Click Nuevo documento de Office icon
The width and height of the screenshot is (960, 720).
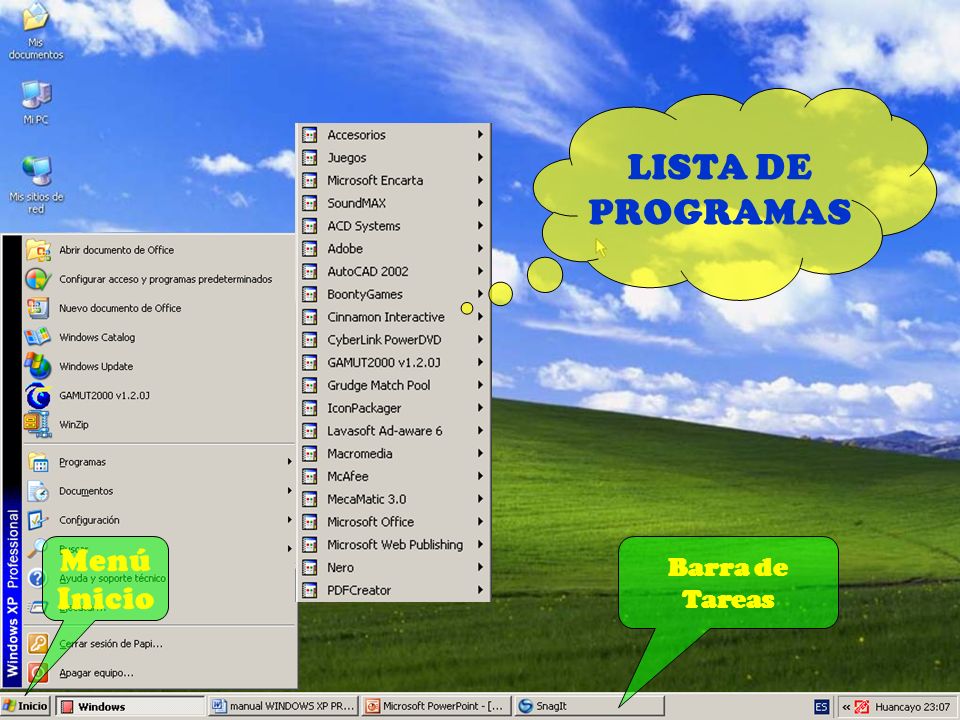pos(38,308)
